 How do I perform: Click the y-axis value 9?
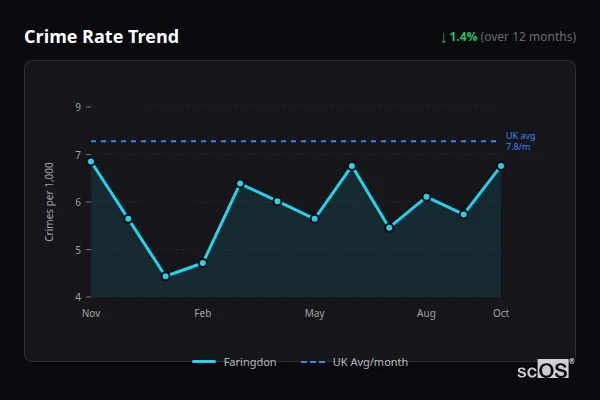pyautogui.click(x=78, y=107)
